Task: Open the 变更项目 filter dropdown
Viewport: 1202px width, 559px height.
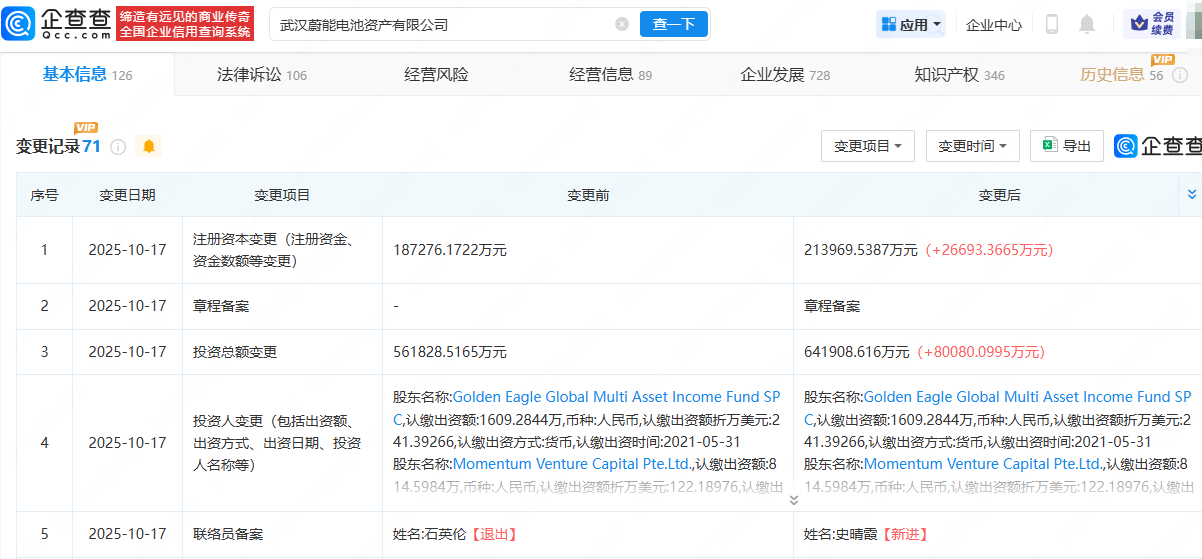Action: click(x=867, y=146)
